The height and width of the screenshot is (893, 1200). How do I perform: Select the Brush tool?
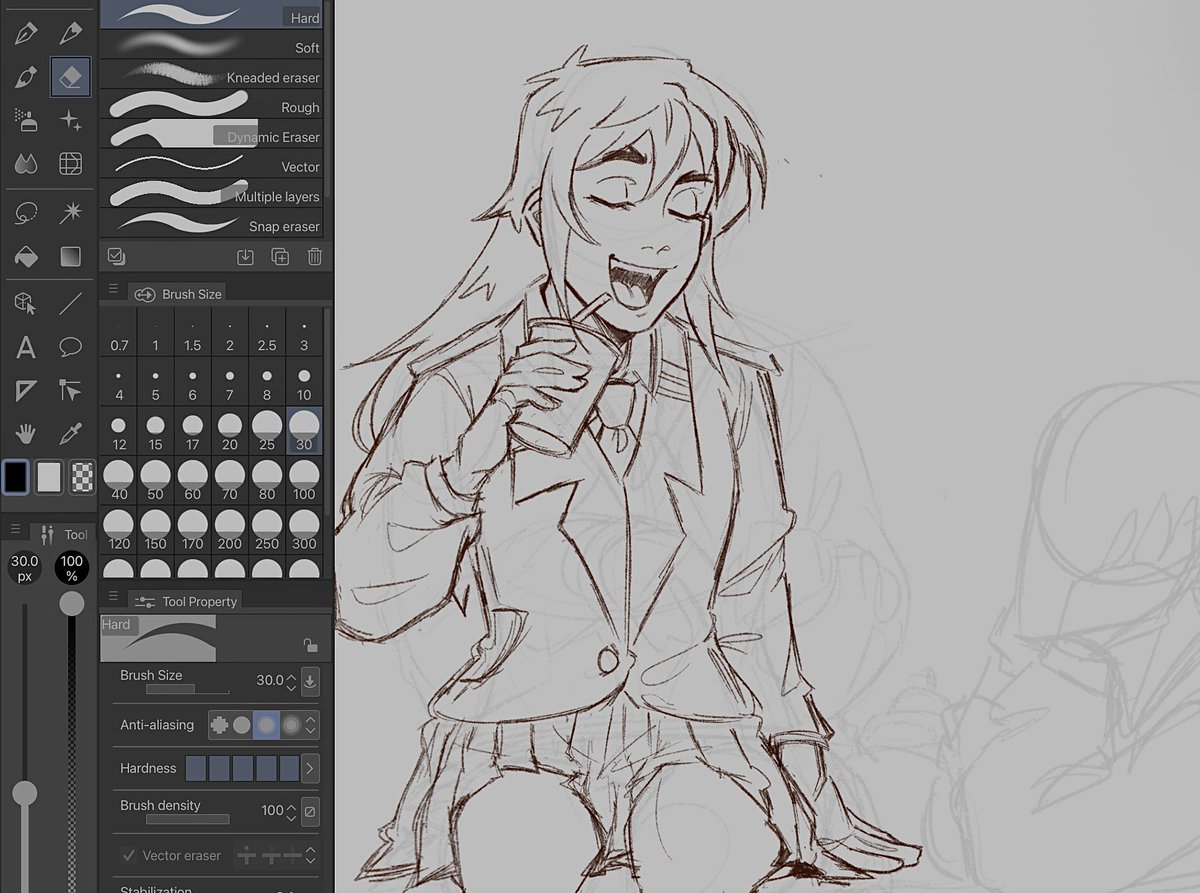[x=26, y=77]
